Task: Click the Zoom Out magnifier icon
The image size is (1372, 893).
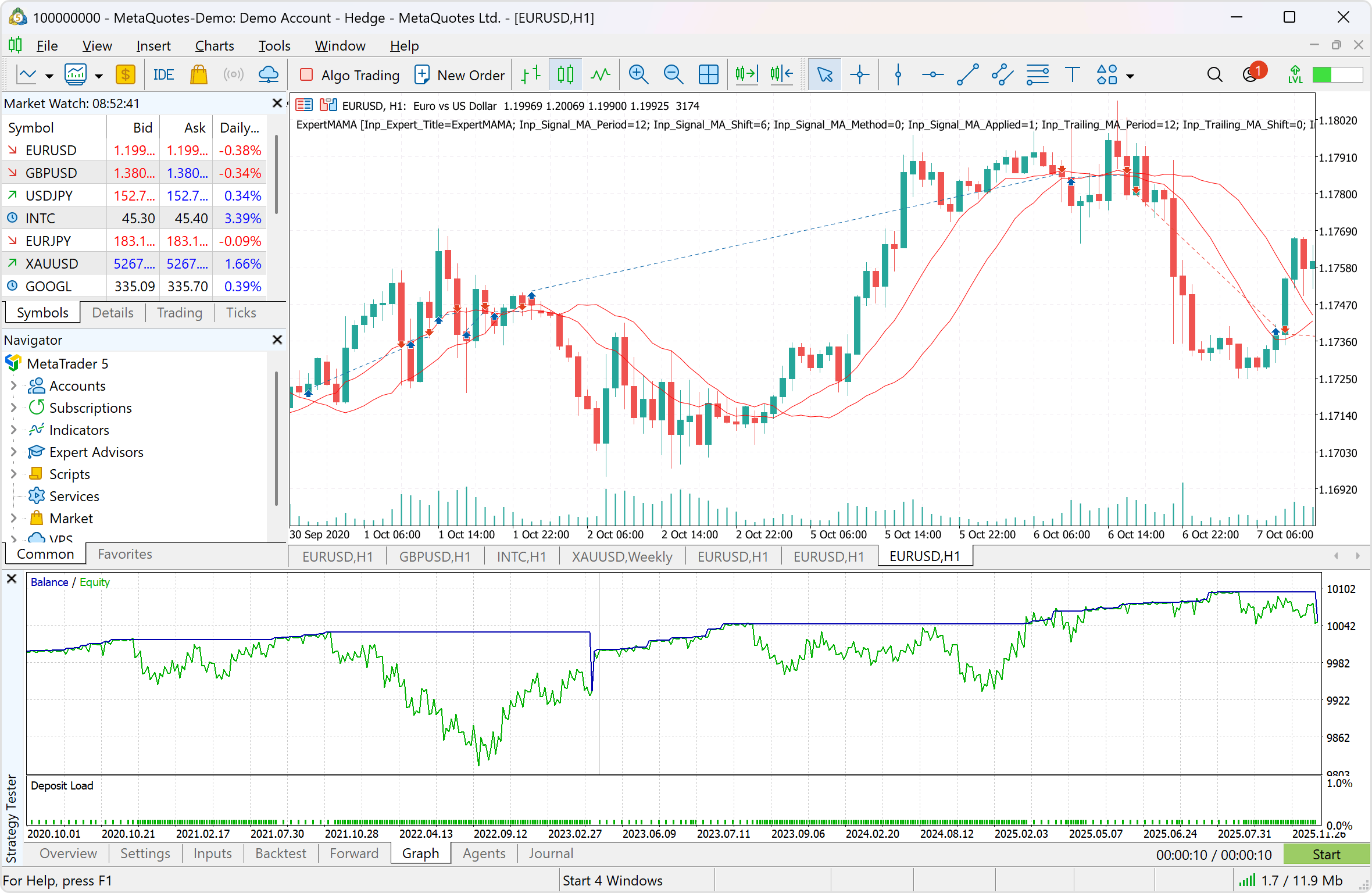Action: click(x=673, y=74)
